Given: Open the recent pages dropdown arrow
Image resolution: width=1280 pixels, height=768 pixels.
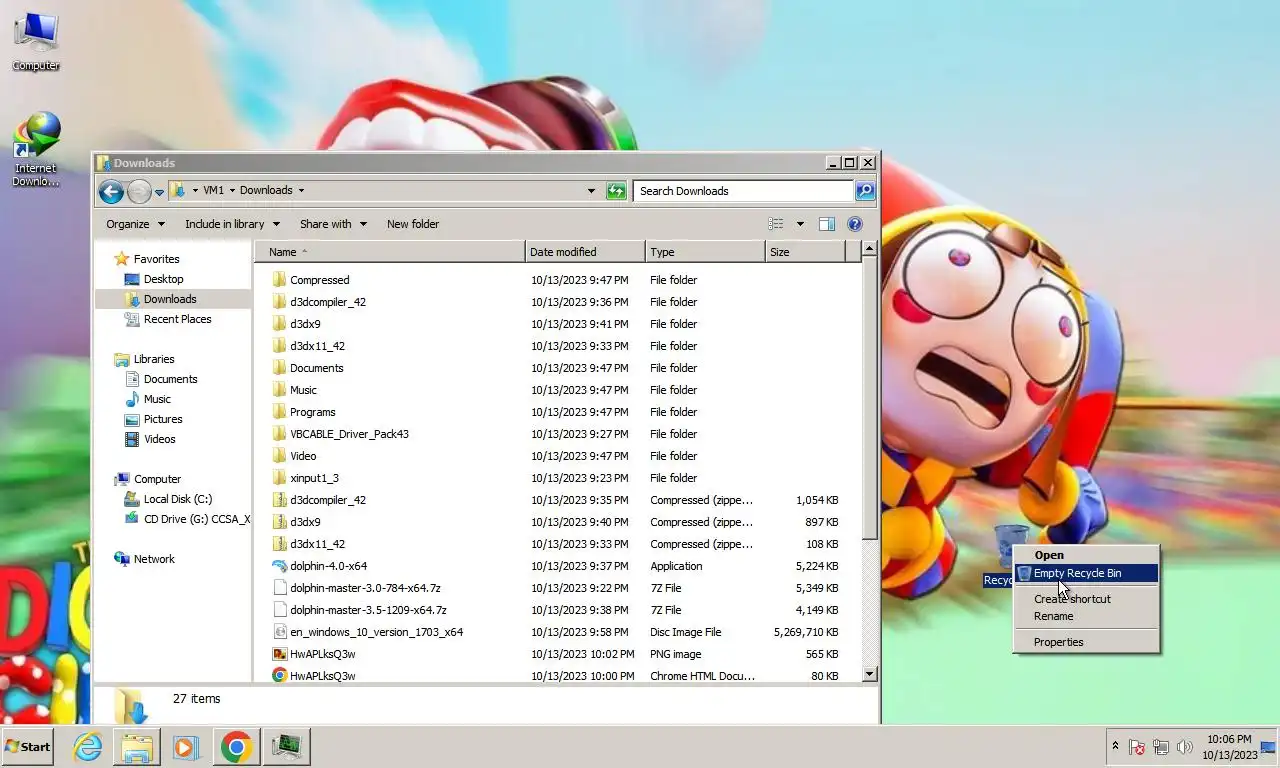Looking at the screenshot, I should tap(159, 192).
